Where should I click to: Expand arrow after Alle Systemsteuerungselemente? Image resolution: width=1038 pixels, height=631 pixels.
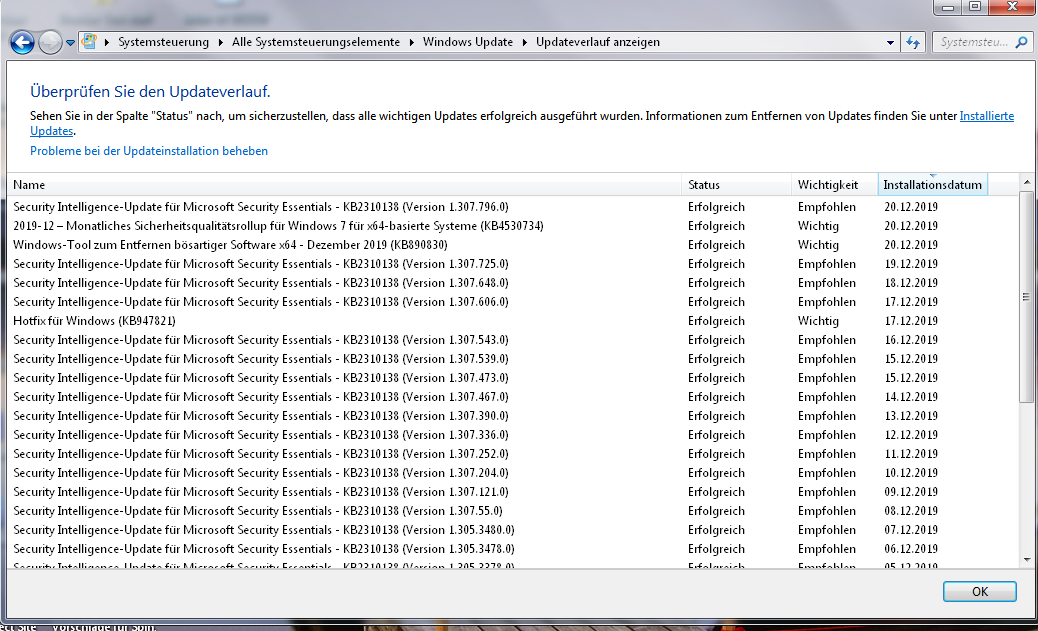[412, 42]
